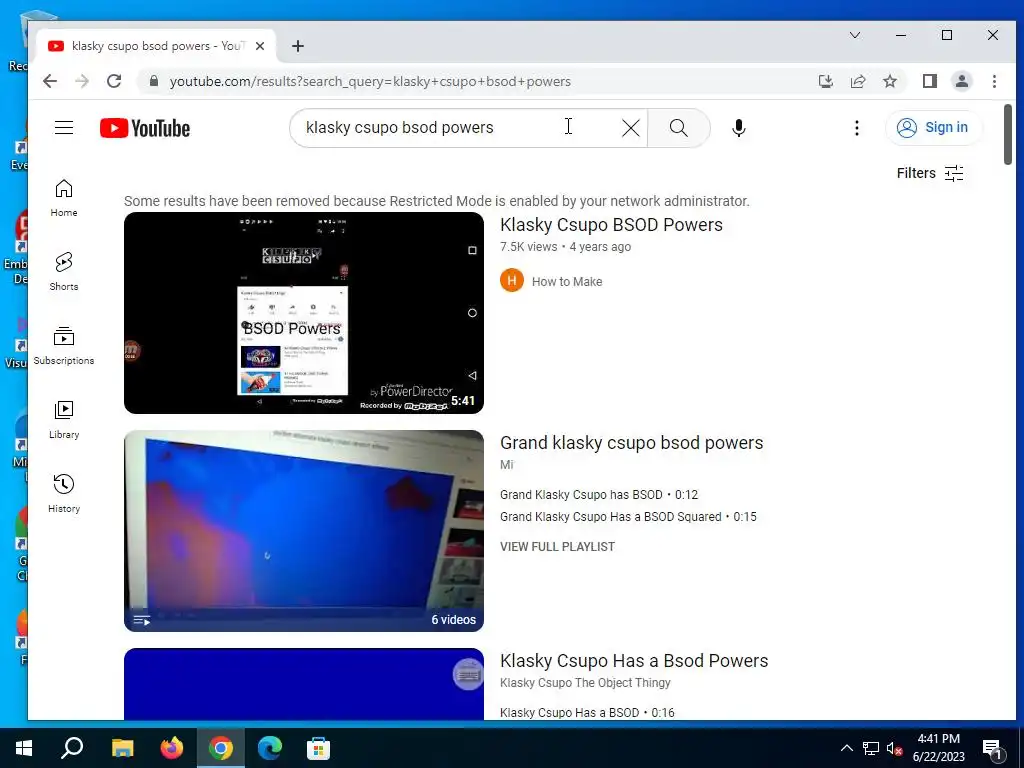Open the search Filters panel
The height and width of the screenshot is (768, 1024).
pyautogui.click(x=930, y=173)
